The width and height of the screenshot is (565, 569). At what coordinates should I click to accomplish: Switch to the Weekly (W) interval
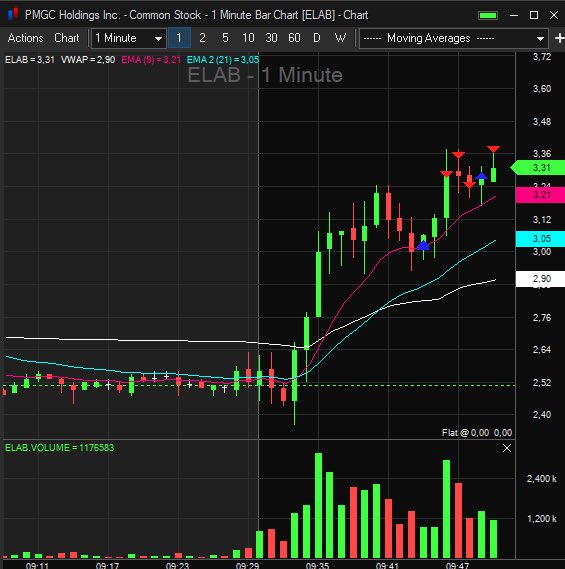point(340,38)
